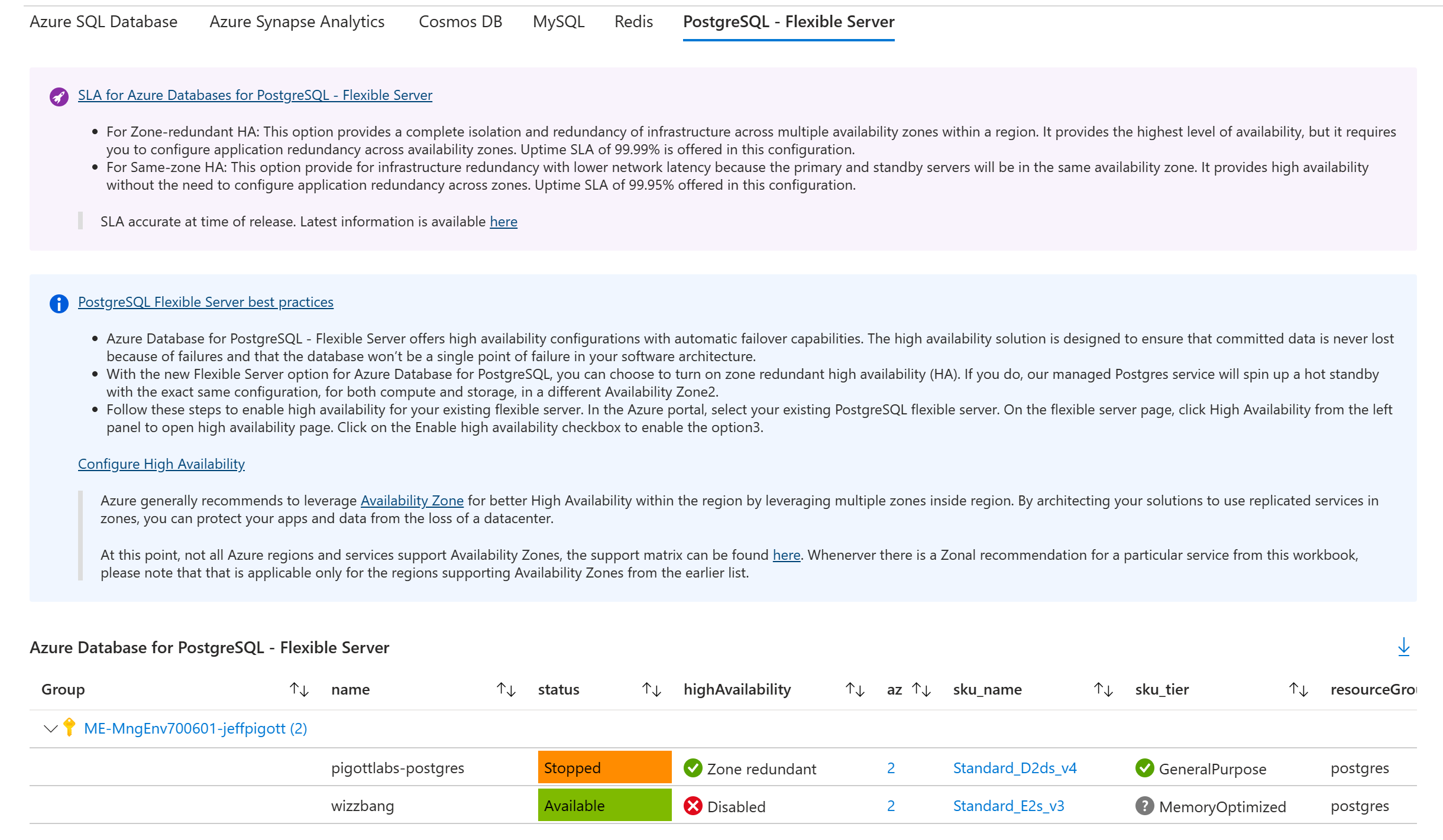Open PostgreSQL Flexible Server best practices link
1443x840 pixels.
(205, 301)
